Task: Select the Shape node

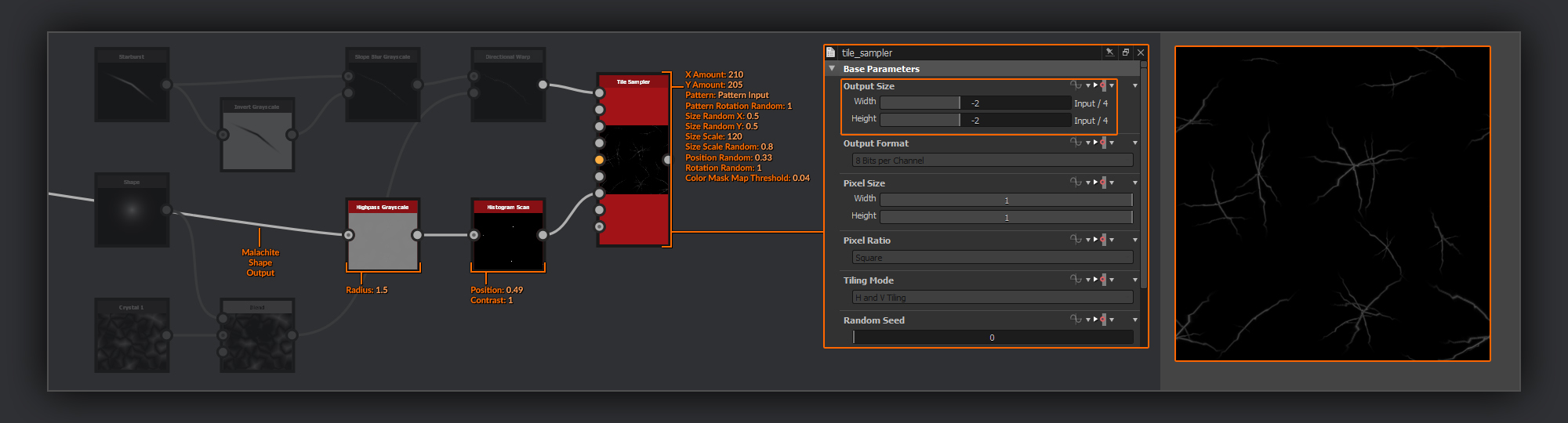Action: pyautogui.click(x=132, y=210)
